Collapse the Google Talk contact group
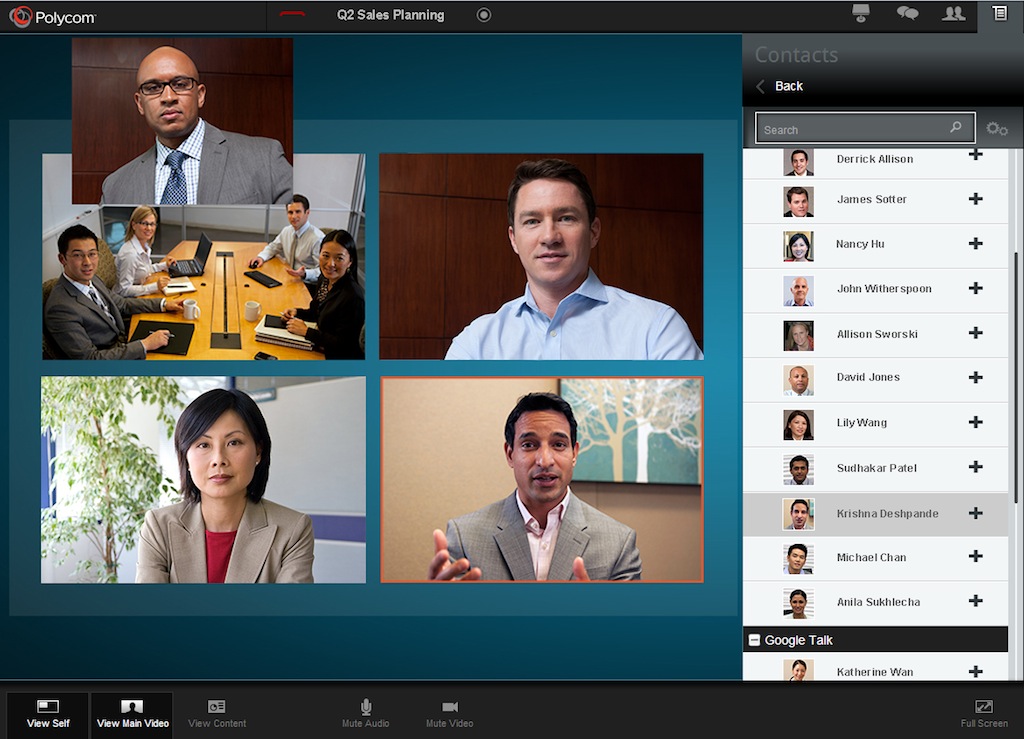The width and height of the screenshot is (1024, 739). (755, 640)
